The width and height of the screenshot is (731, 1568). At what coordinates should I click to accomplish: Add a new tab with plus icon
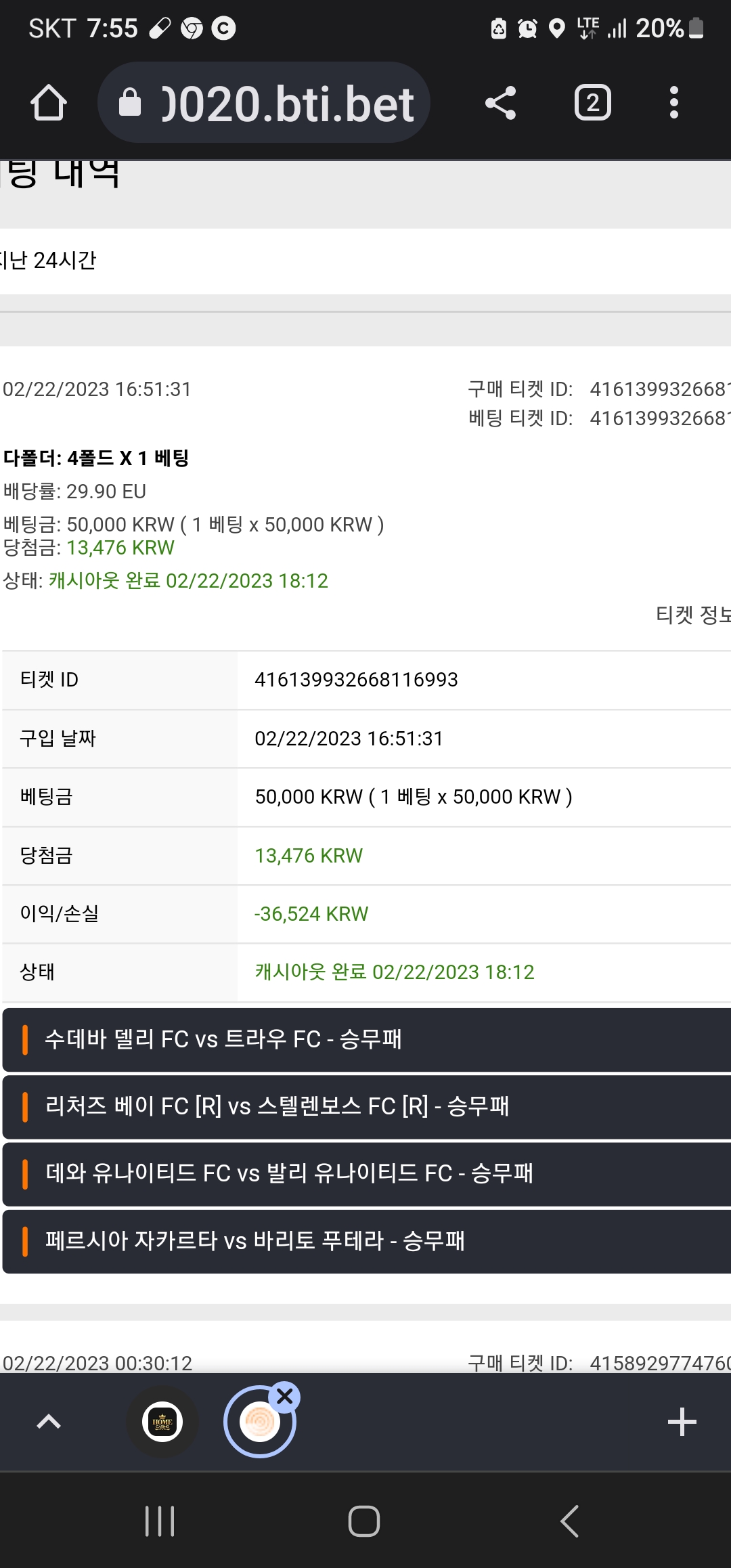[x=682, y=1422]
